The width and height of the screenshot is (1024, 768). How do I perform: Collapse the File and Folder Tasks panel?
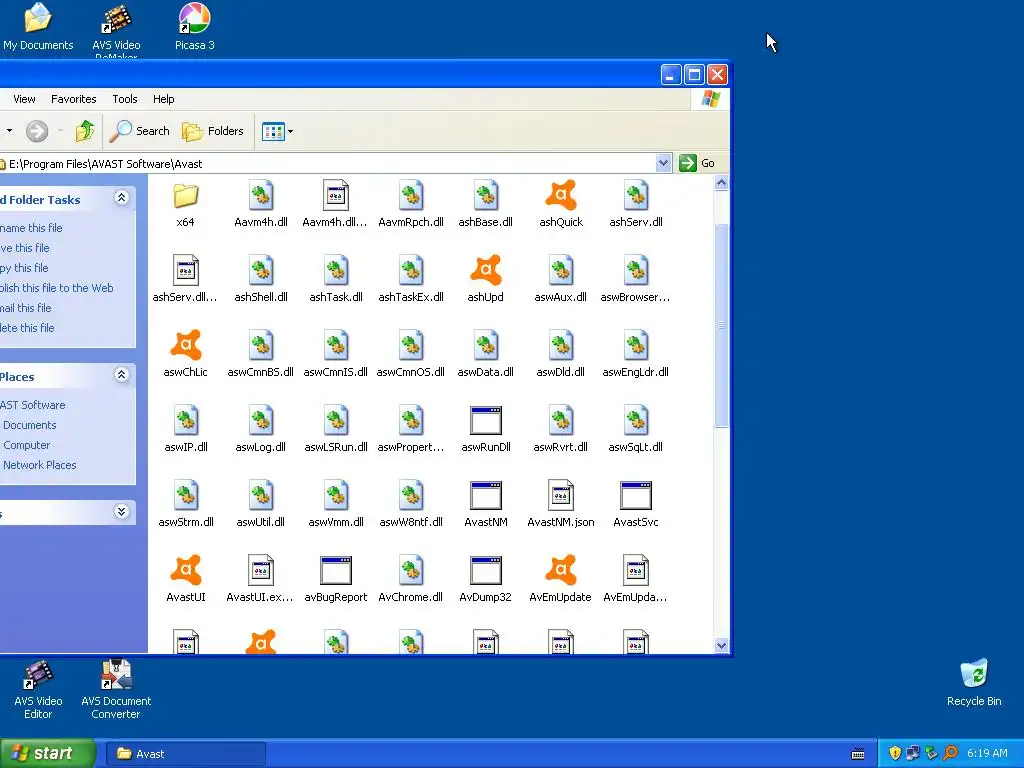tap(121, 198)
